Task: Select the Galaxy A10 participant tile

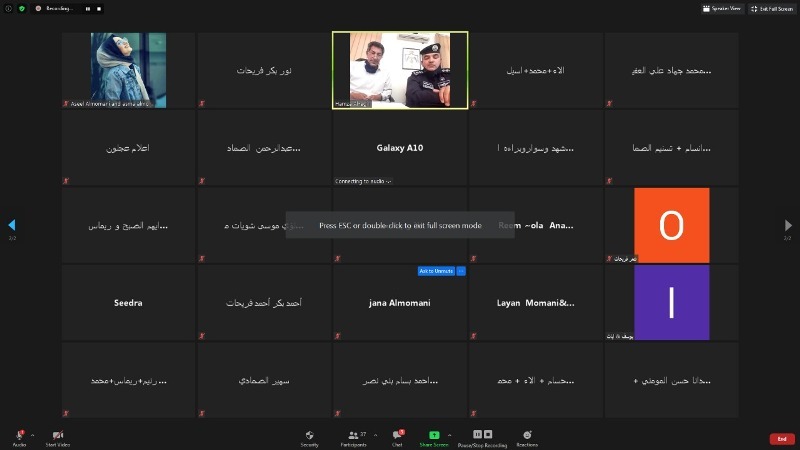Action: pos(400,148)
